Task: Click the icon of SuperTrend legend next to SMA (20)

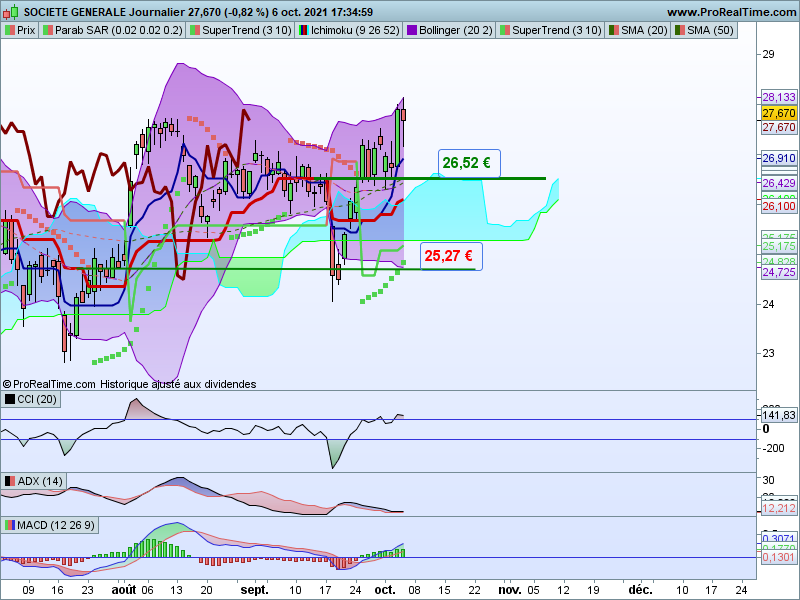Action: [505, 30]
